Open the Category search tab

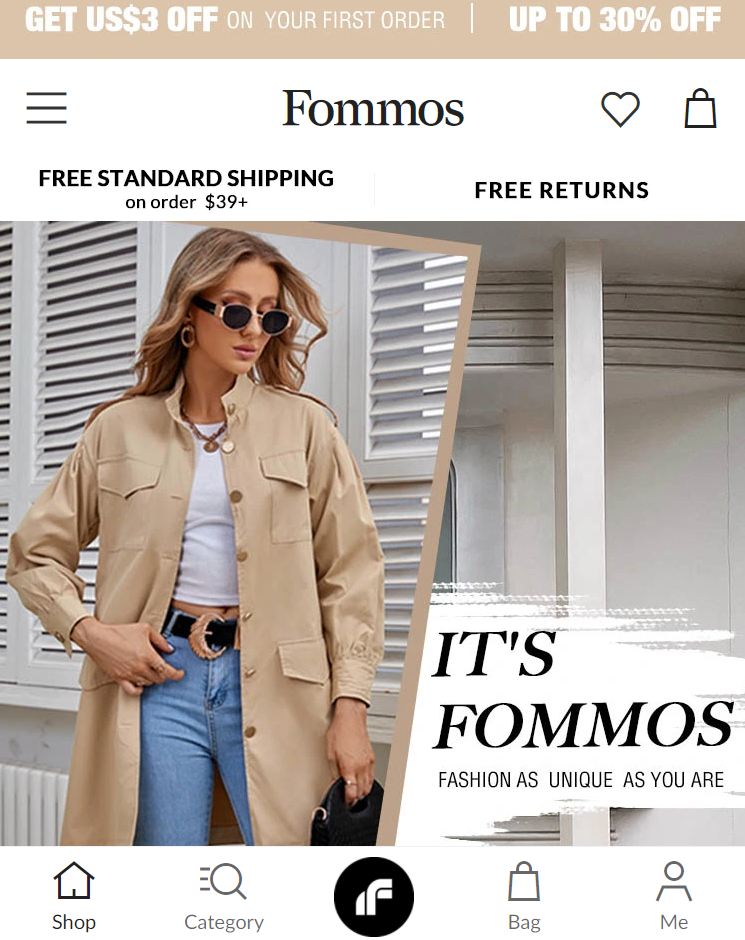tap(224, 896)
